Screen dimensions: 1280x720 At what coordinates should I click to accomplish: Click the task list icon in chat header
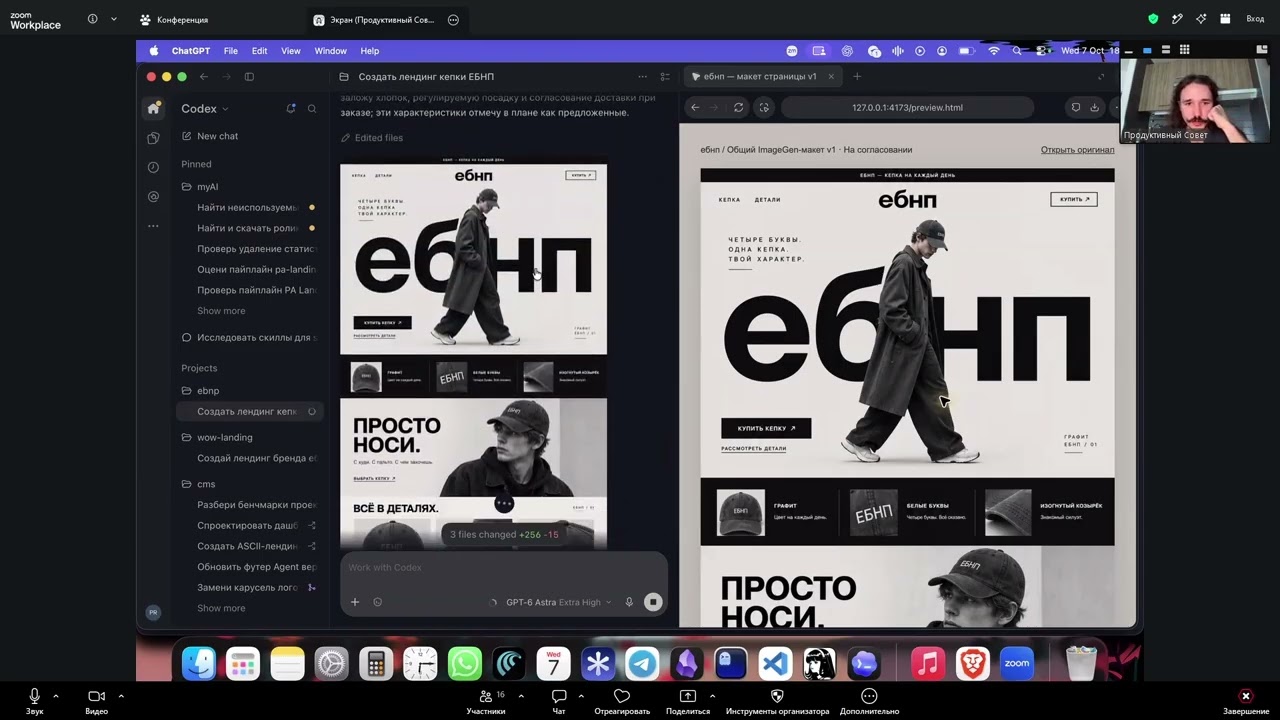[x=665, y=77]
